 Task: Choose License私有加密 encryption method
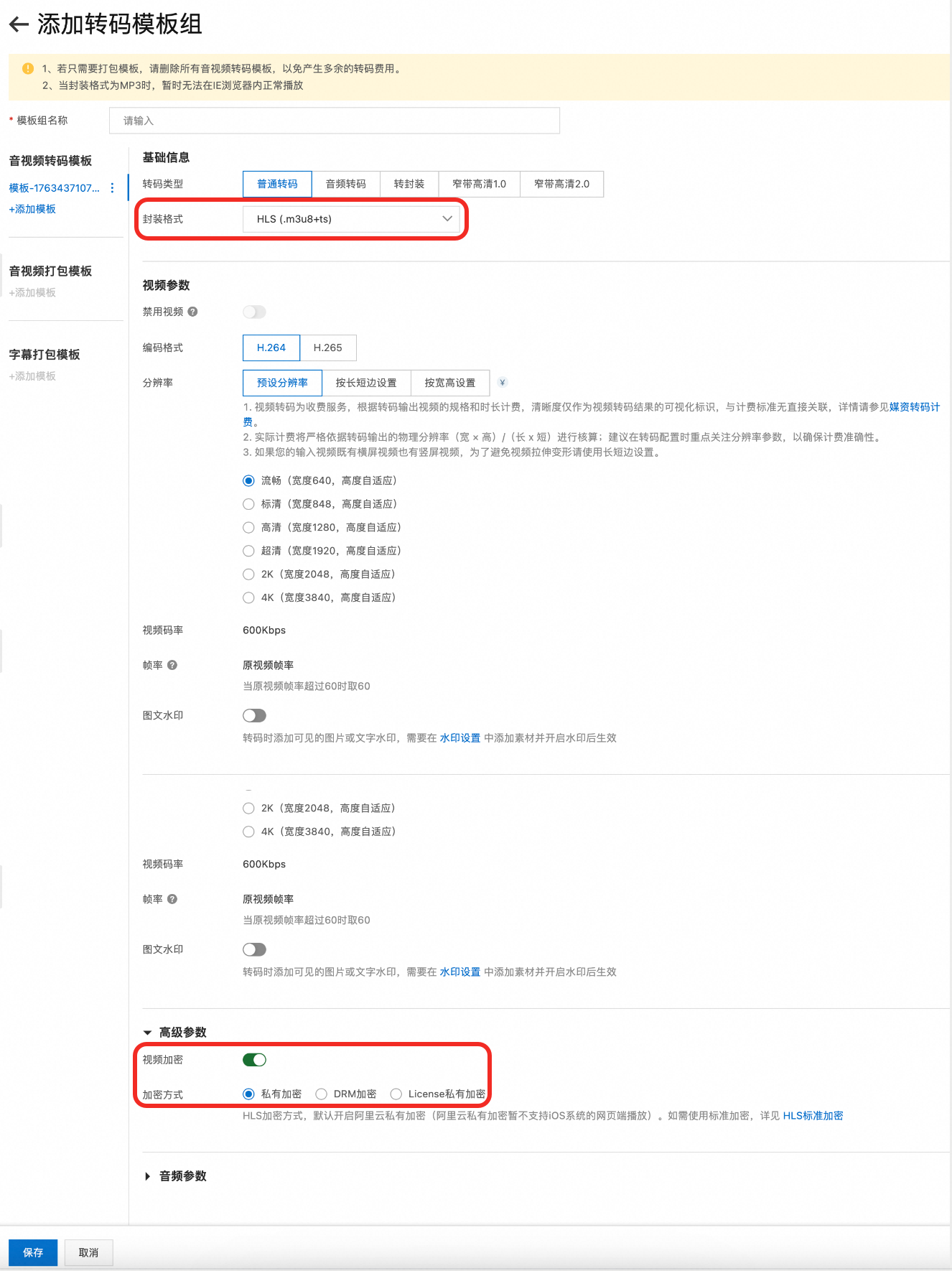pos(396,1094)
